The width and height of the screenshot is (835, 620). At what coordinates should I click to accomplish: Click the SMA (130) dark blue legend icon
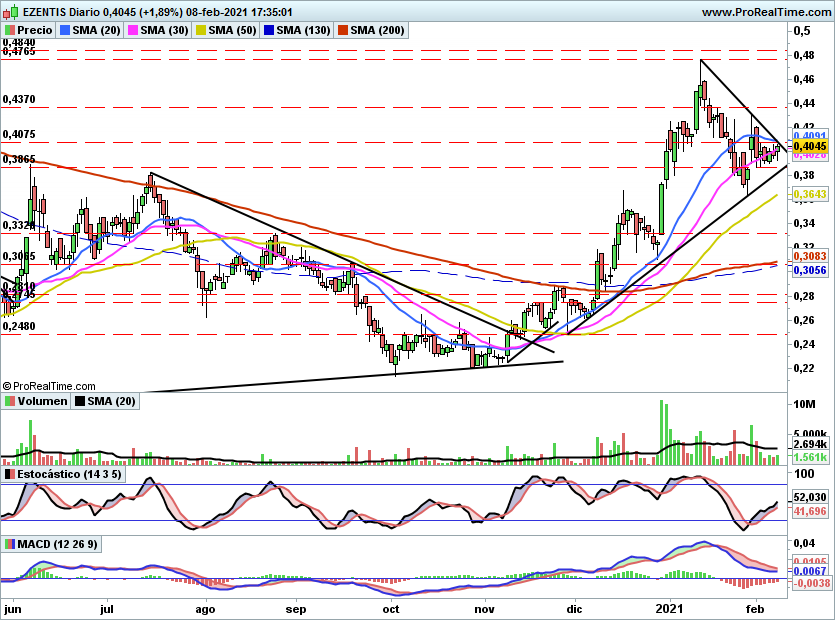[269, 30]
